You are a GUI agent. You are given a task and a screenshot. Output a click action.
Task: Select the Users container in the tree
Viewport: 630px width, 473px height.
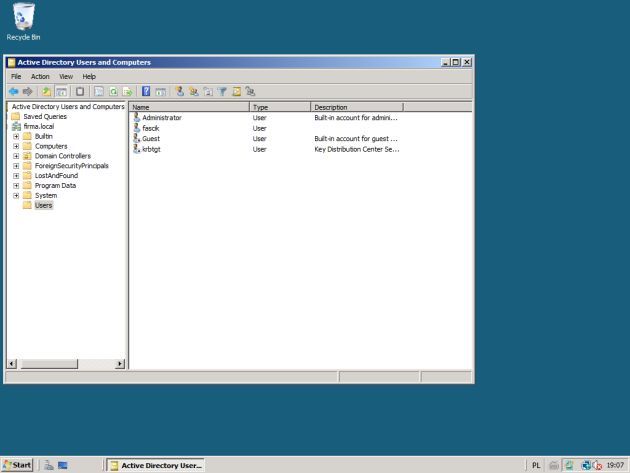(x=43, y=205)
